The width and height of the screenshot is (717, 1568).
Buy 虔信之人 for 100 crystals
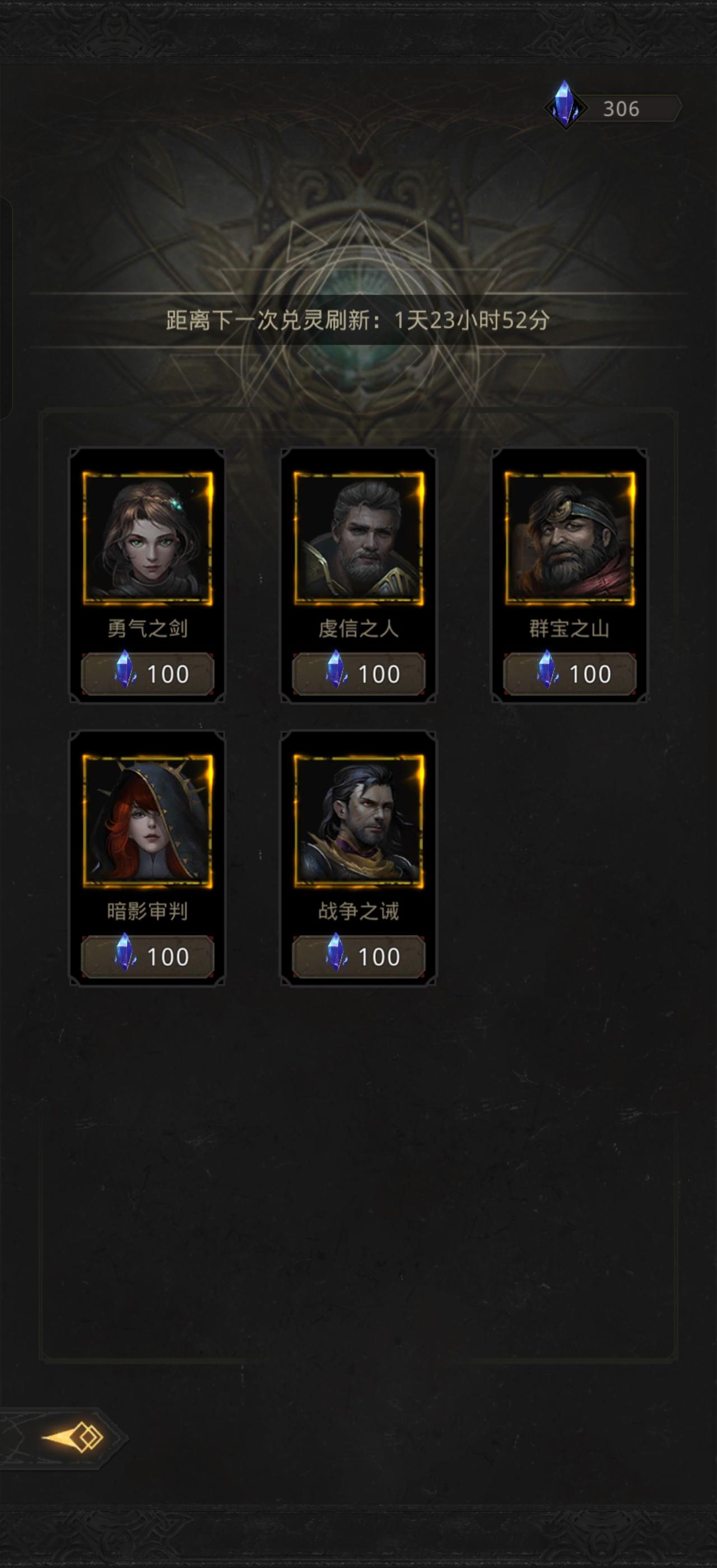click(358, 674)
